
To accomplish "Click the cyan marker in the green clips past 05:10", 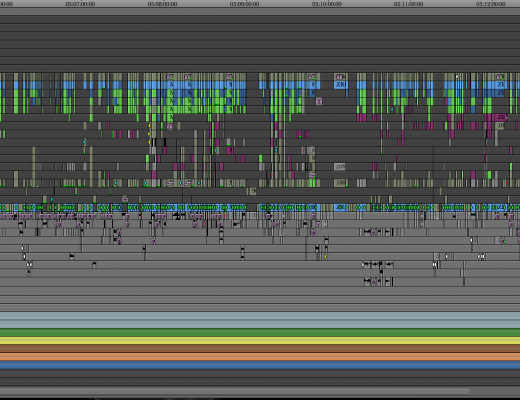I will tap(392, 109).
